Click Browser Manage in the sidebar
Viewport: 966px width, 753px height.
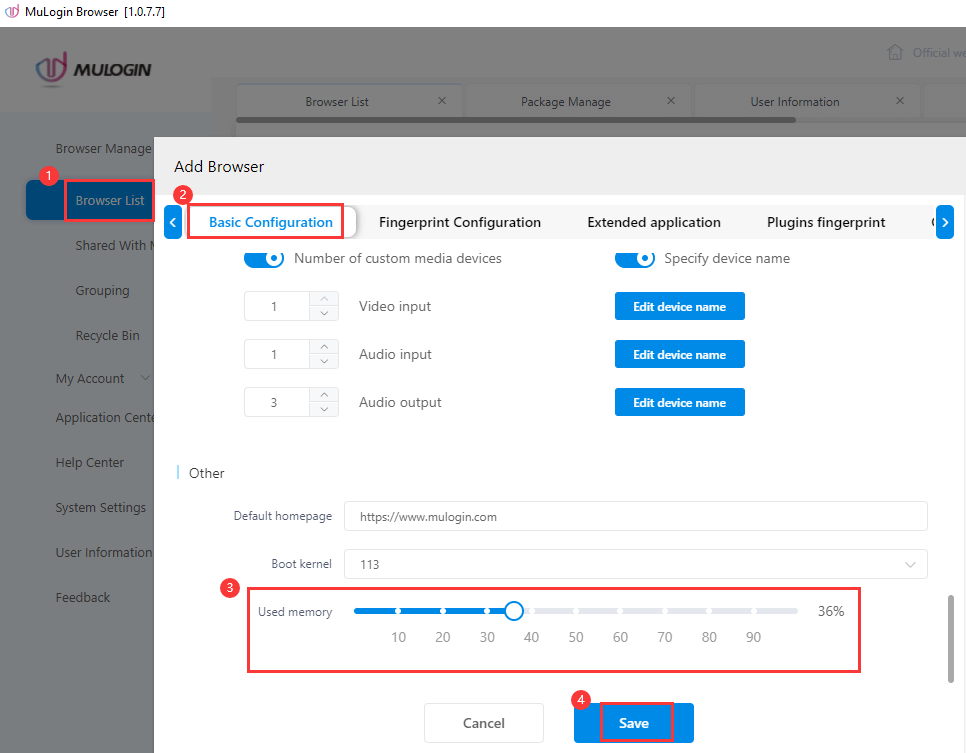(x=104, y=149)
